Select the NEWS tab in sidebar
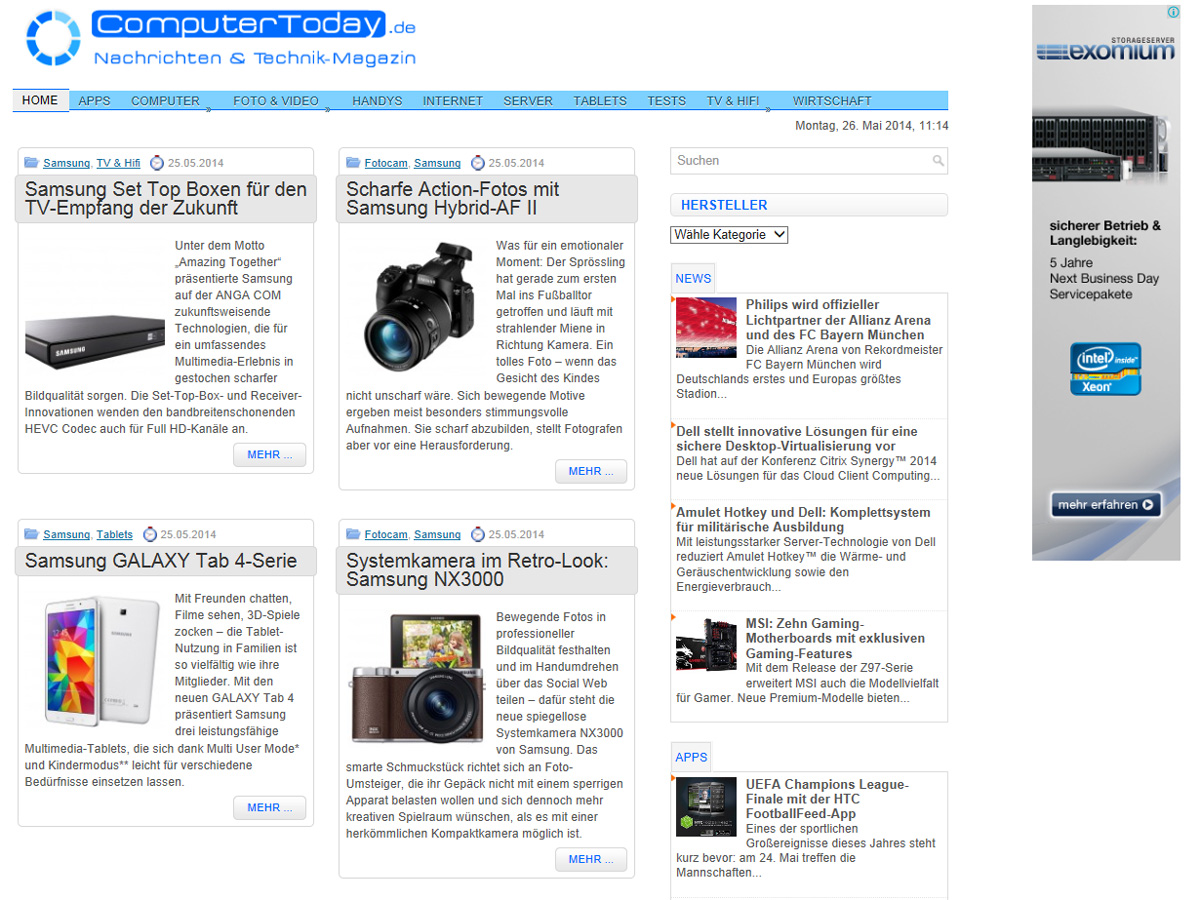 pyautogui.click(x=693, y=279)
